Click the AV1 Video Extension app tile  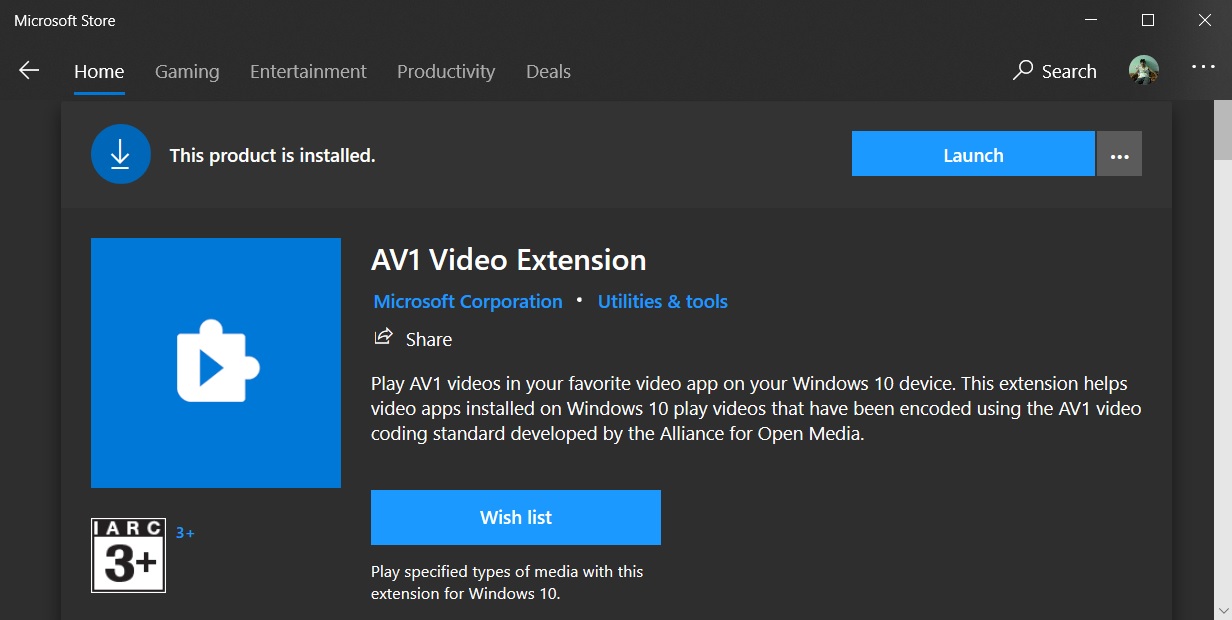216,363
